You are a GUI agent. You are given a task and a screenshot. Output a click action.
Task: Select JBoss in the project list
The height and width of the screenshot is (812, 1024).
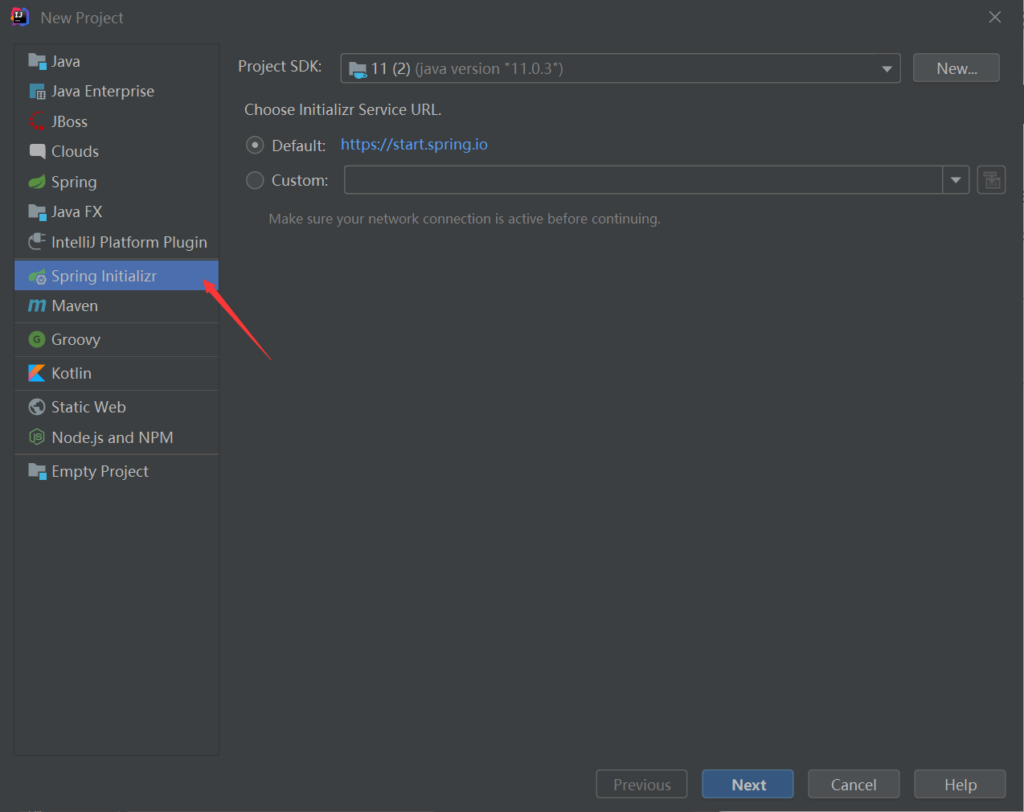pos(116,122)
